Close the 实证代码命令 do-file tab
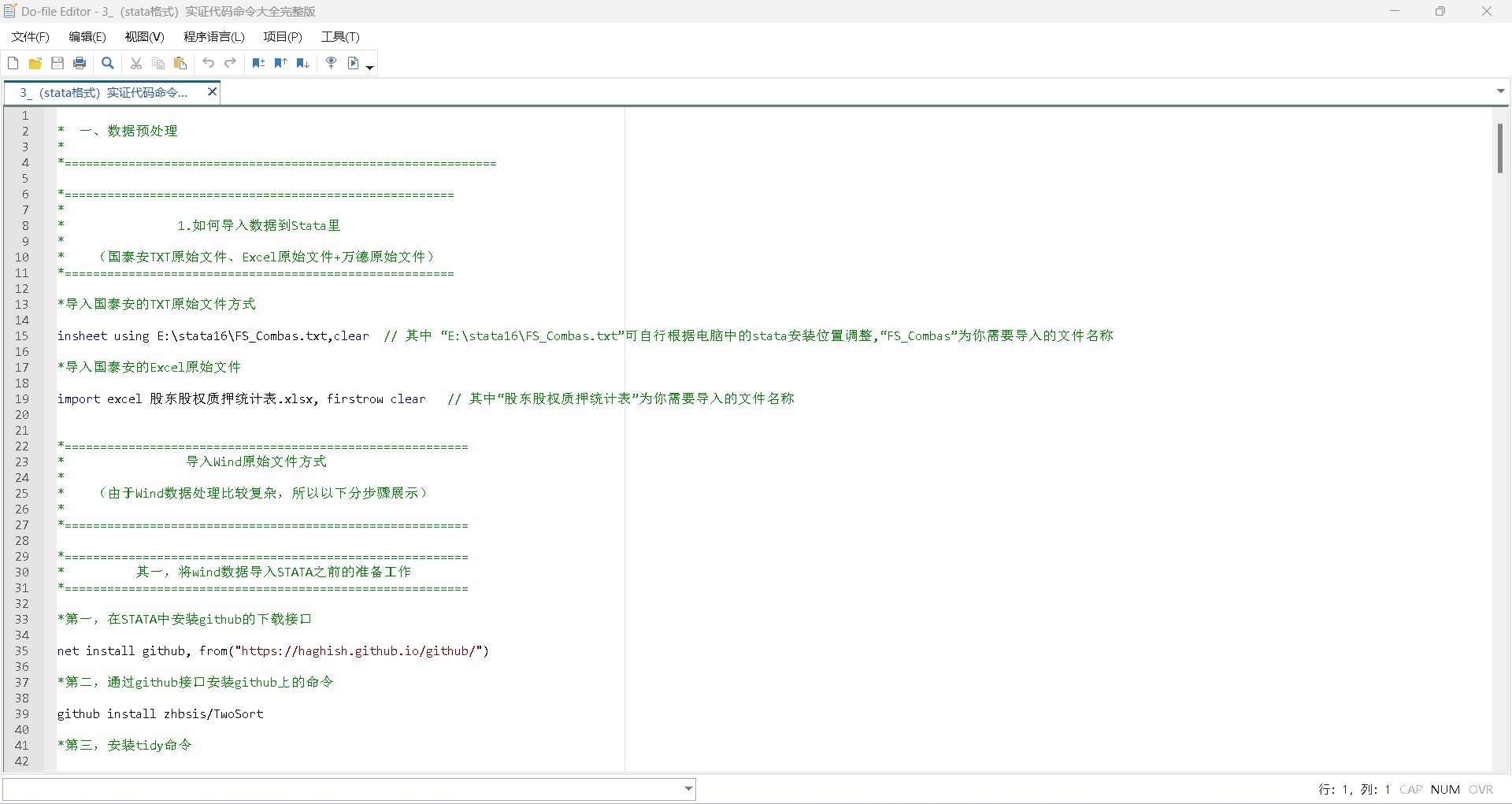This screenshot has height=804, width=1512. pyautogui.click(x=212, y=92)
